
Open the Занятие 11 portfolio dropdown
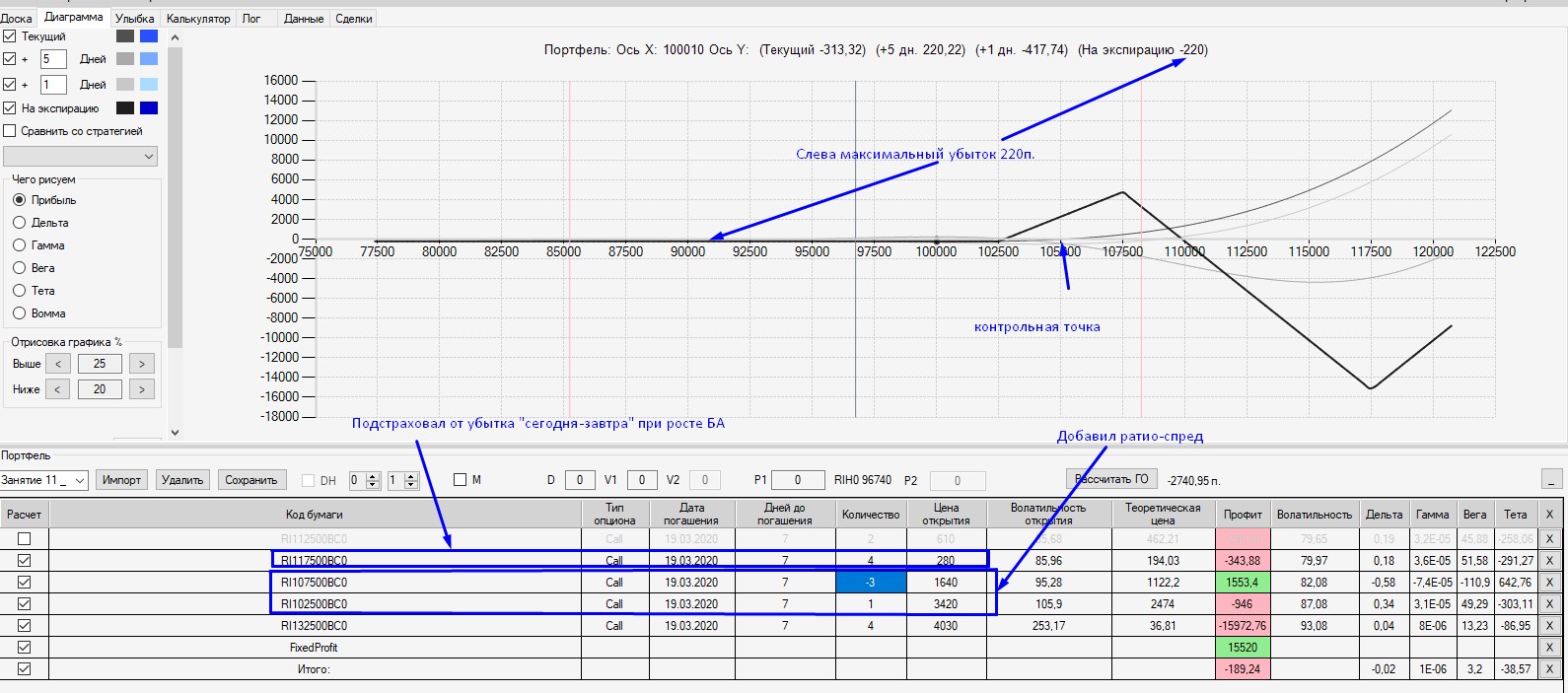tap(44, 480)
